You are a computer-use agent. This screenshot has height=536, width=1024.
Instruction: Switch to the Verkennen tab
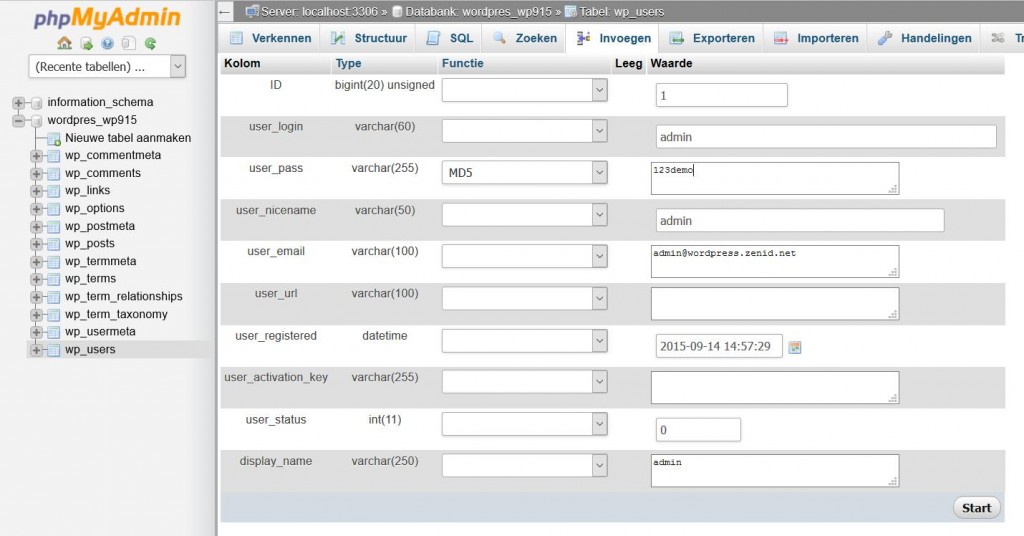[x=270, y=38]
